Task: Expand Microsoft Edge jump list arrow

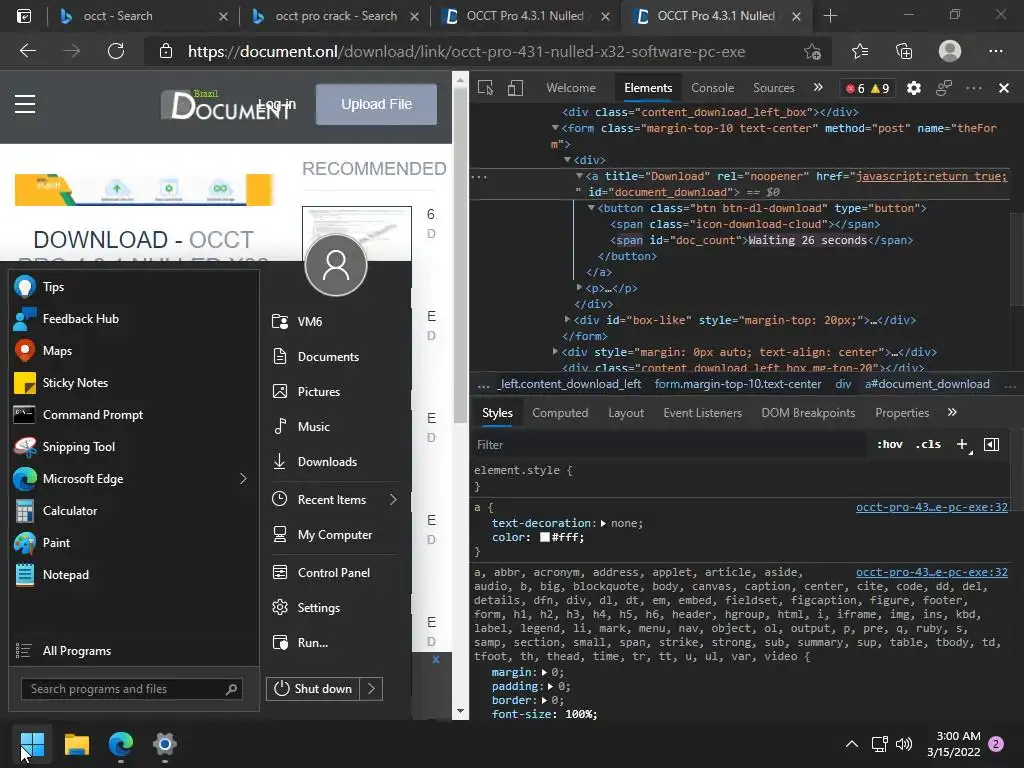Action: 243,479
